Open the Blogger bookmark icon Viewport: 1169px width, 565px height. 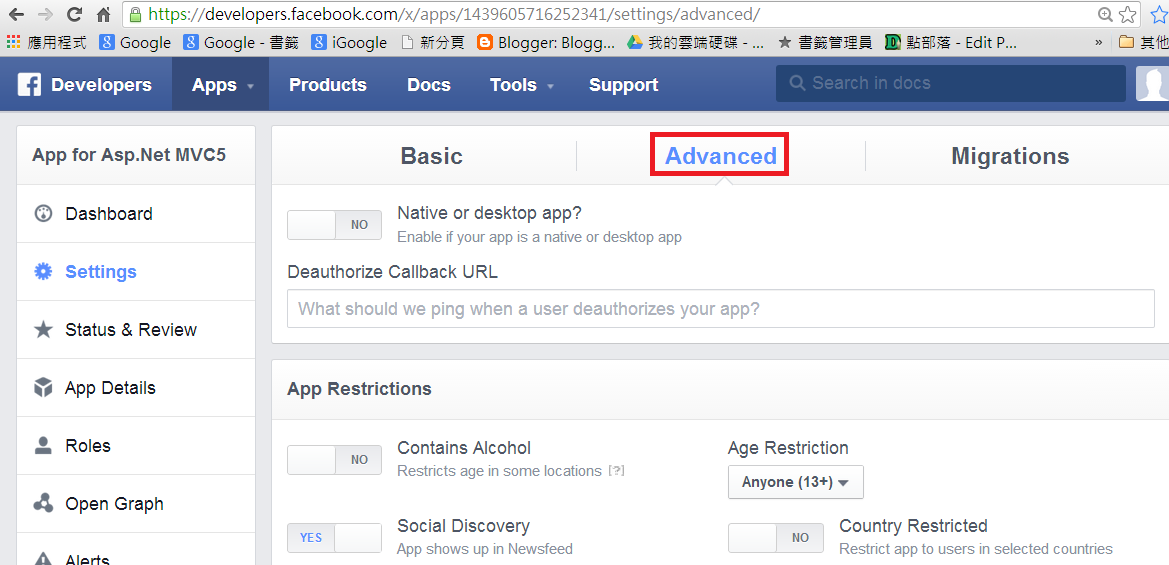point(485,42)
